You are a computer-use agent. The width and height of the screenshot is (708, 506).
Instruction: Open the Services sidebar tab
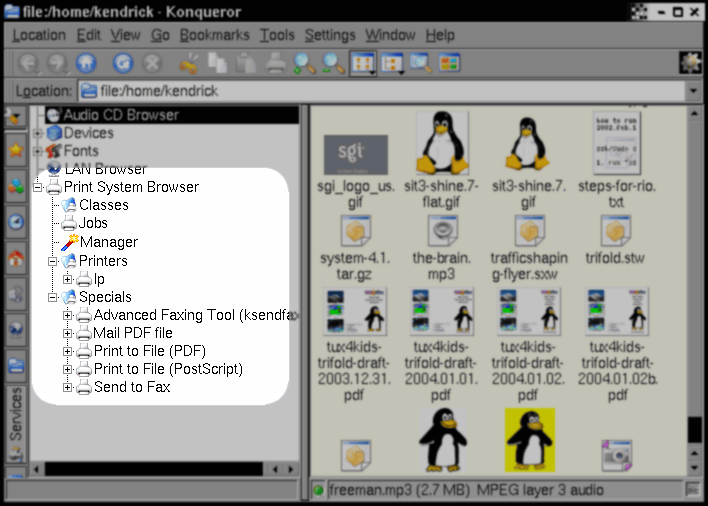[16, 424]
